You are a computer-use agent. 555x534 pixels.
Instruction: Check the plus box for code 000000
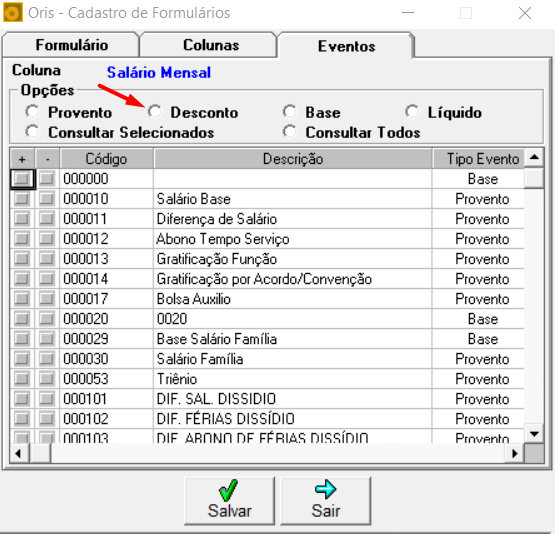(x=22, y=179)
